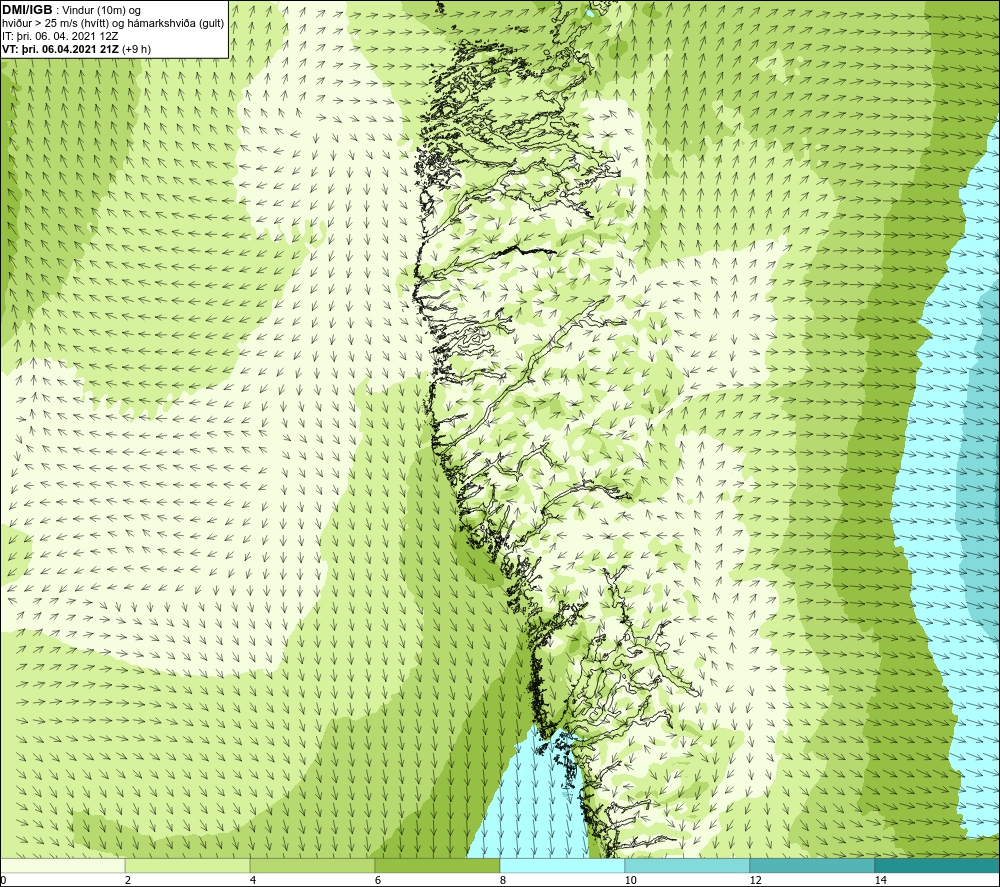Click the 4–6 m/s green legend swatch

click(x=312, y=865)
